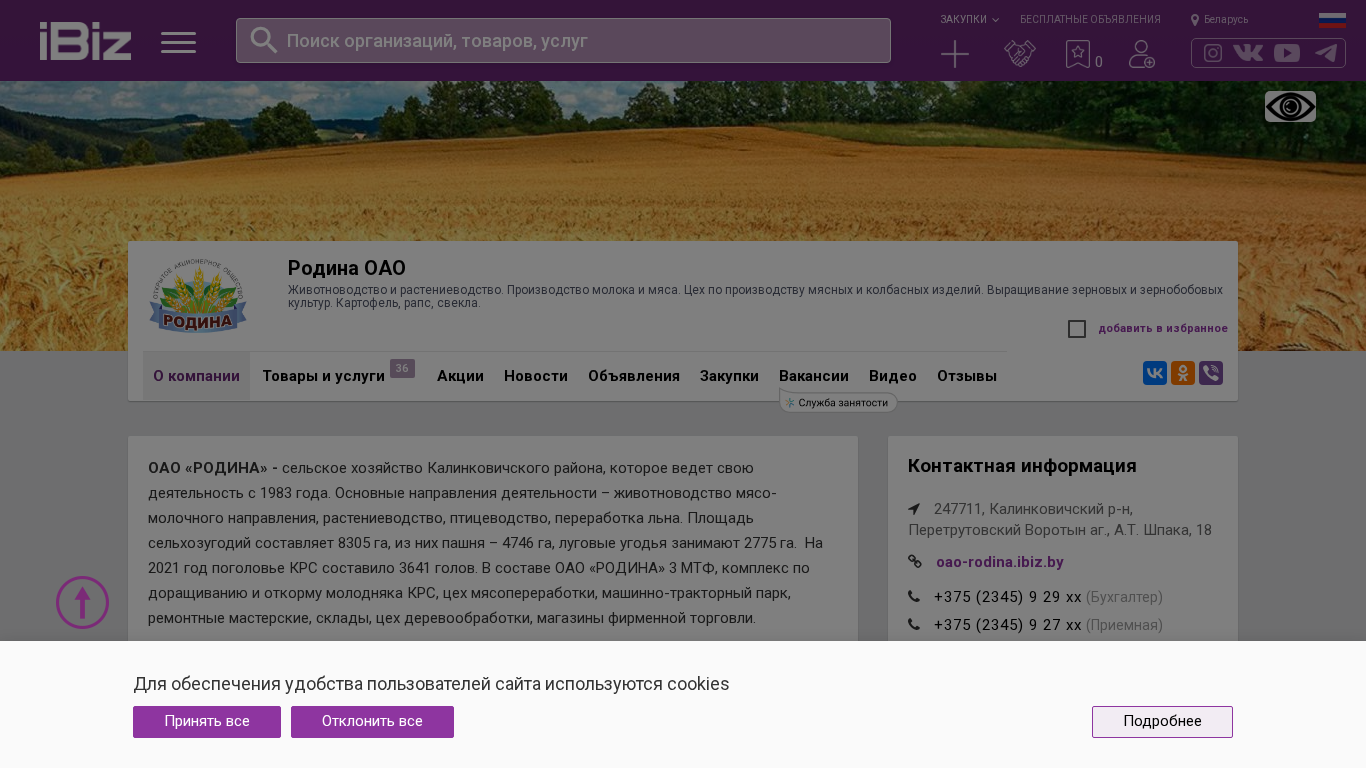1366x768 pixels.
Task: Click the plus add icon in header
Action: coord(955,54)
